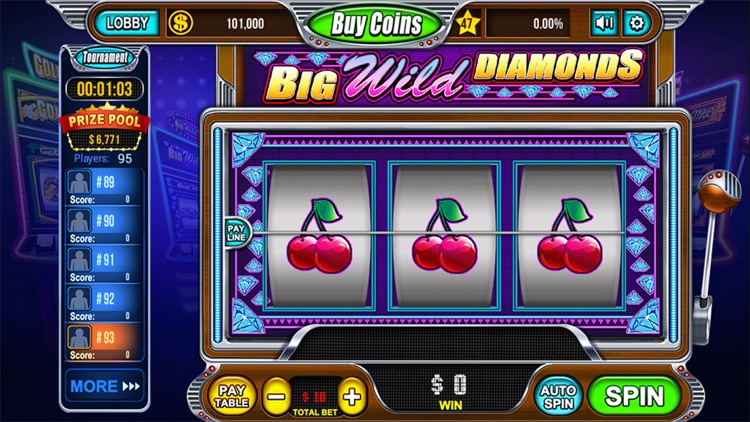This screenshot has width=750, height=422.
Task: Select player #91 avatar in tournament list
Action: tap(79, 260)
